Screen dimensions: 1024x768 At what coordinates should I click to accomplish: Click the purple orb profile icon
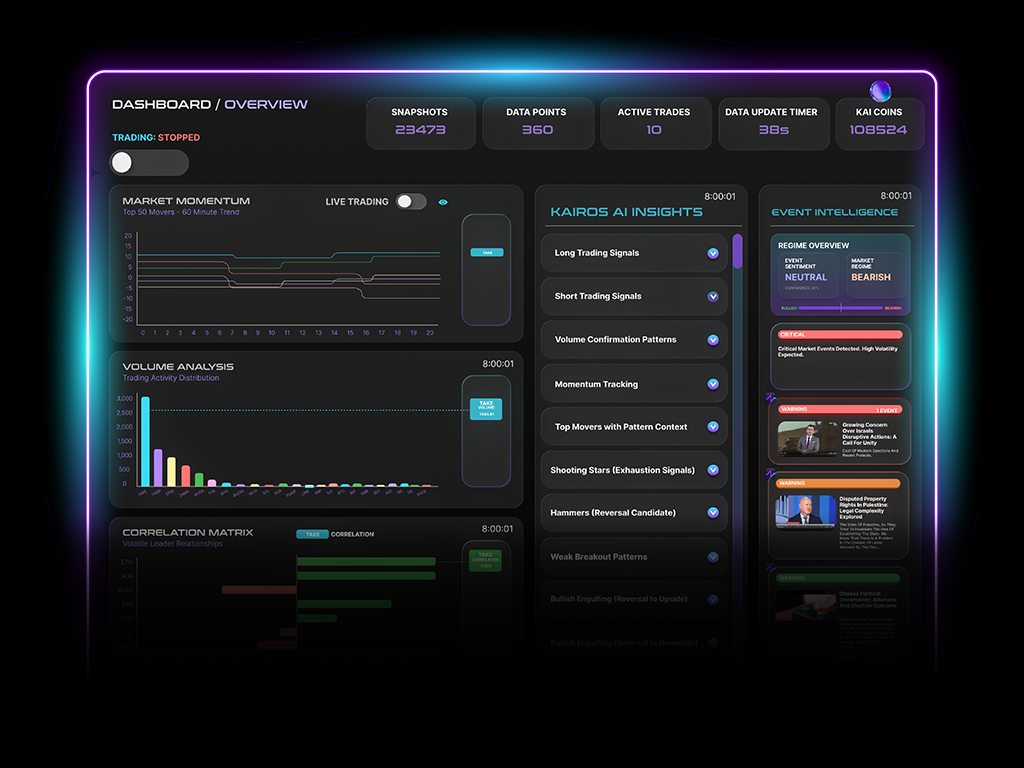tap(880, 91)
